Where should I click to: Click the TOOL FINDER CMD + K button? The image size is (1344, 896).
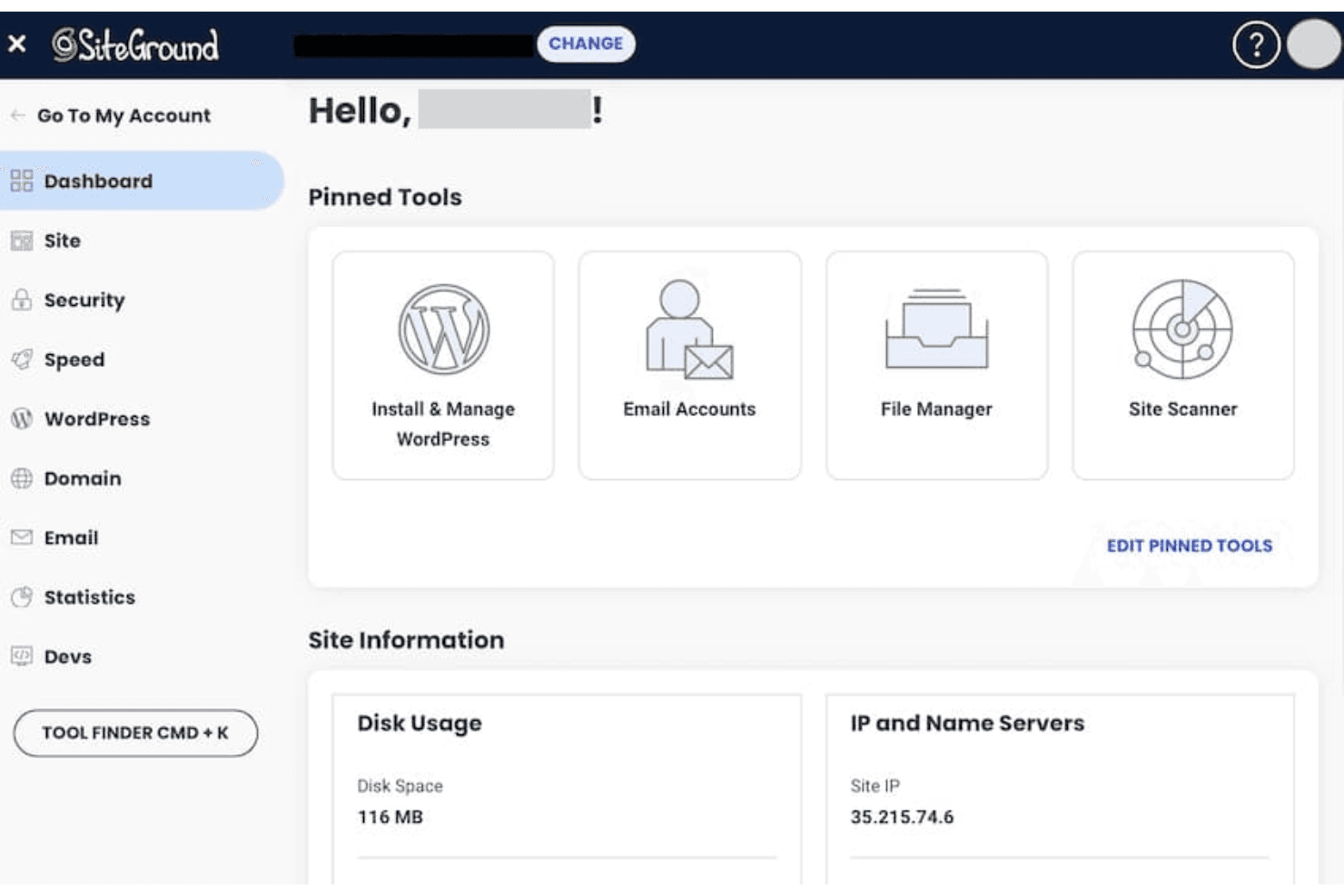point(135,733)
